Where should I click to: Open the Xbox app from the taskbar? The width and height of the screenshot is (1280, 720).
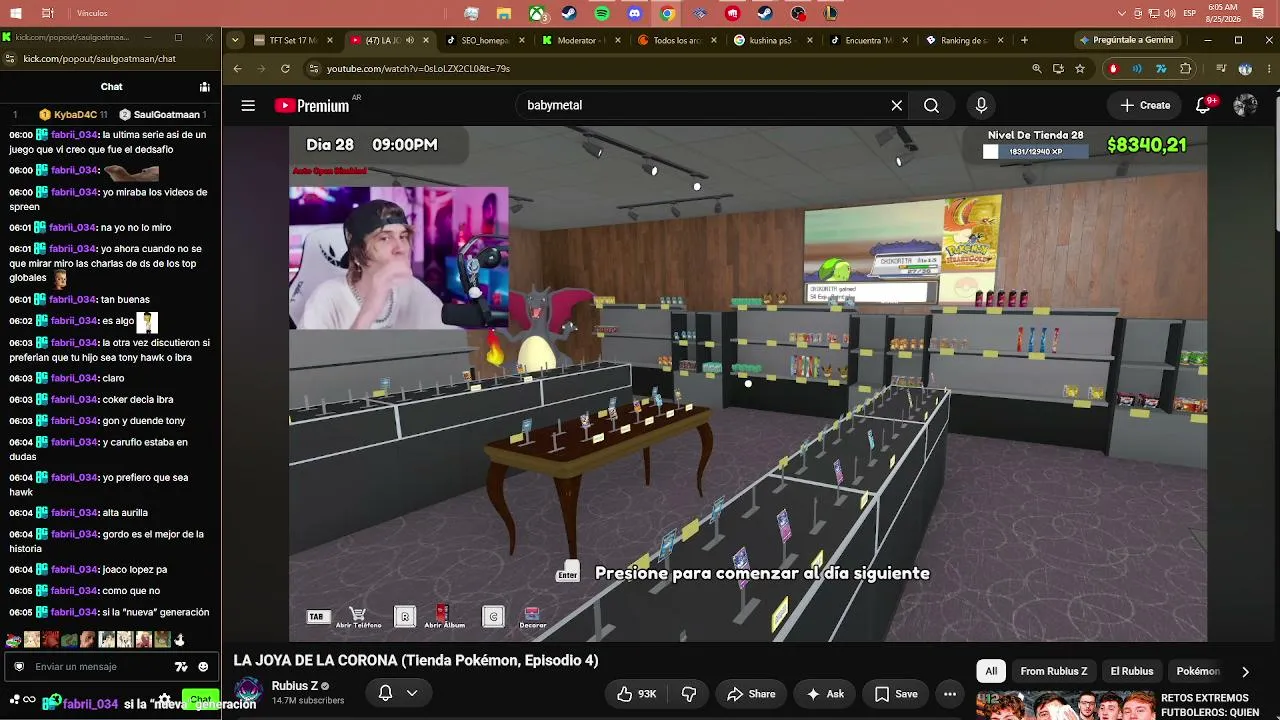(x=537, y=14)
